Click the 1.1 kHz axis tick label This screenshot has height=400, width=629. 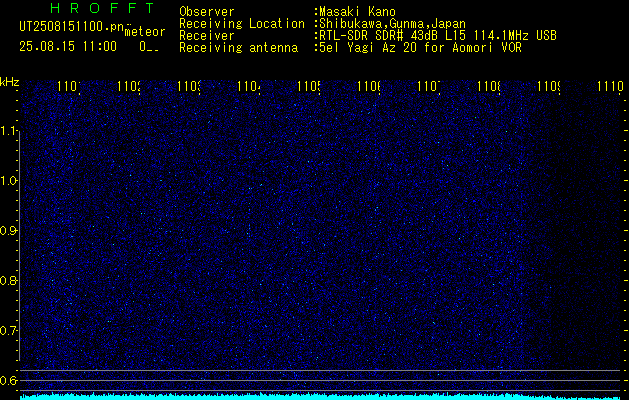(8, 131)
